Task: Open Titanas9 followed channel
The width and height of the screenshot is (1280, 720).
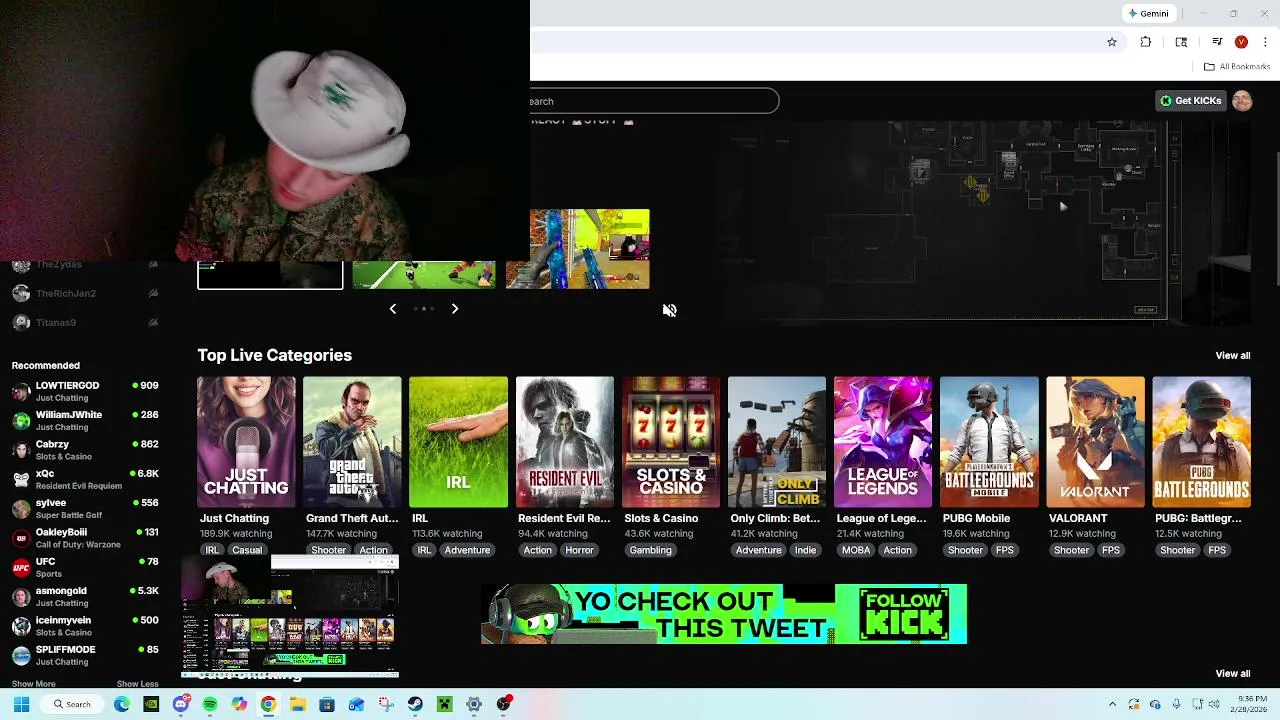Action: point(85,322)
